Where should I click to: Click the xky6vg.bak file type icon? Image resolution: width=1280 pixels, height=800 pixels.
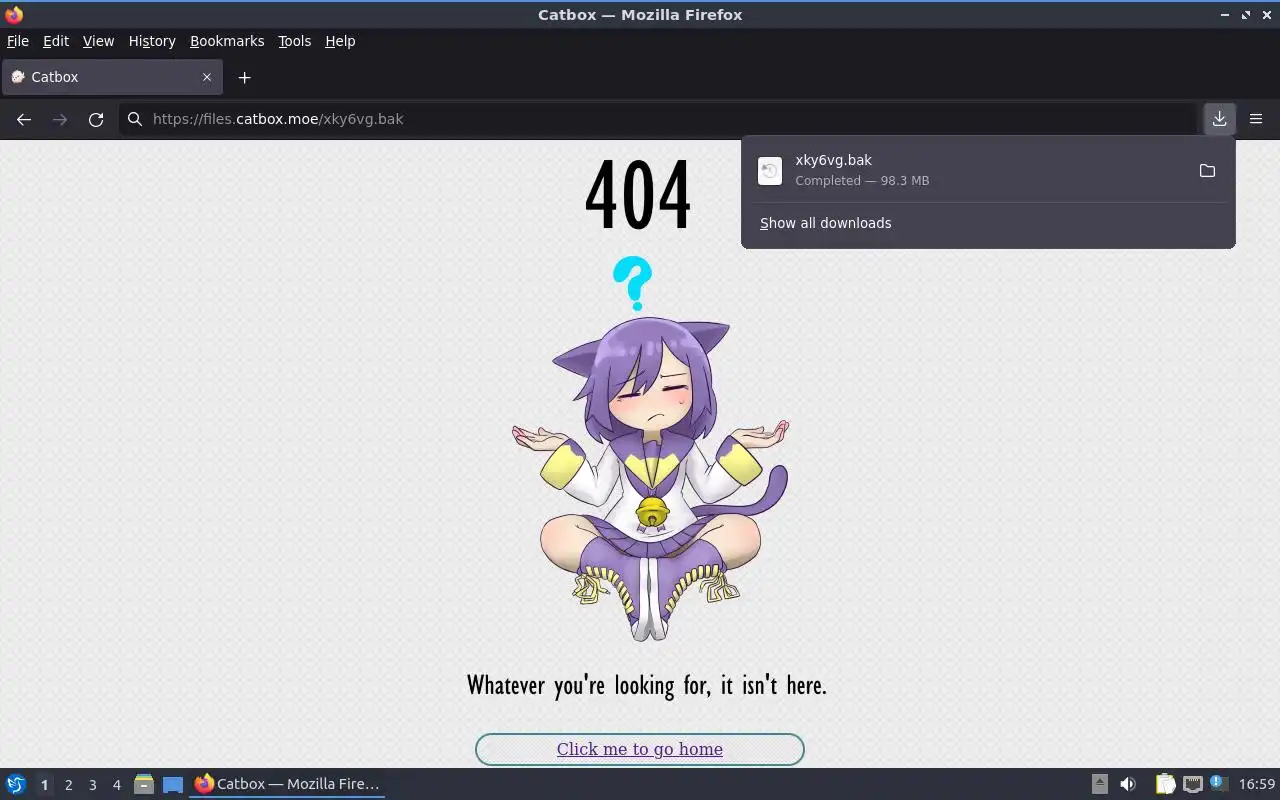769,171
